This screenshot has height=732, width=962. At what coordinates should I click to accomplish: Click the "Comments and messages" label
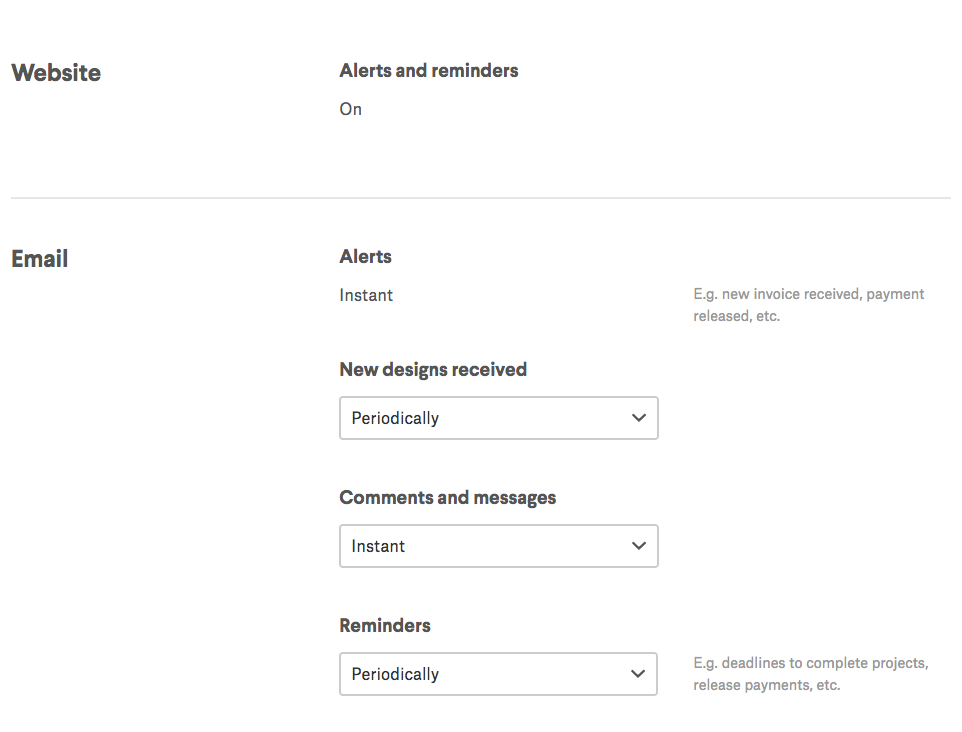[448, 498]
